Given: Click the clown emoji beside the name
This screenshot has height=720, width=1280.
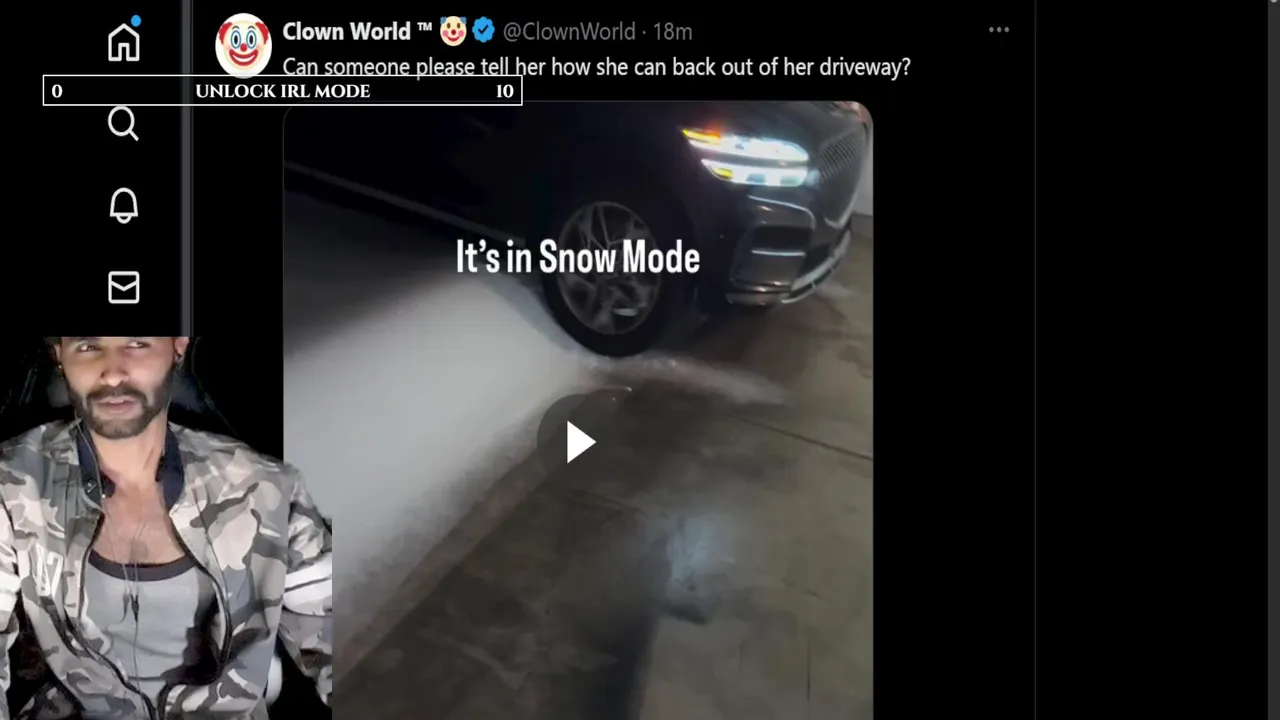Looking at the screenshot, I should pyautogui.click(x=453, y=31).
